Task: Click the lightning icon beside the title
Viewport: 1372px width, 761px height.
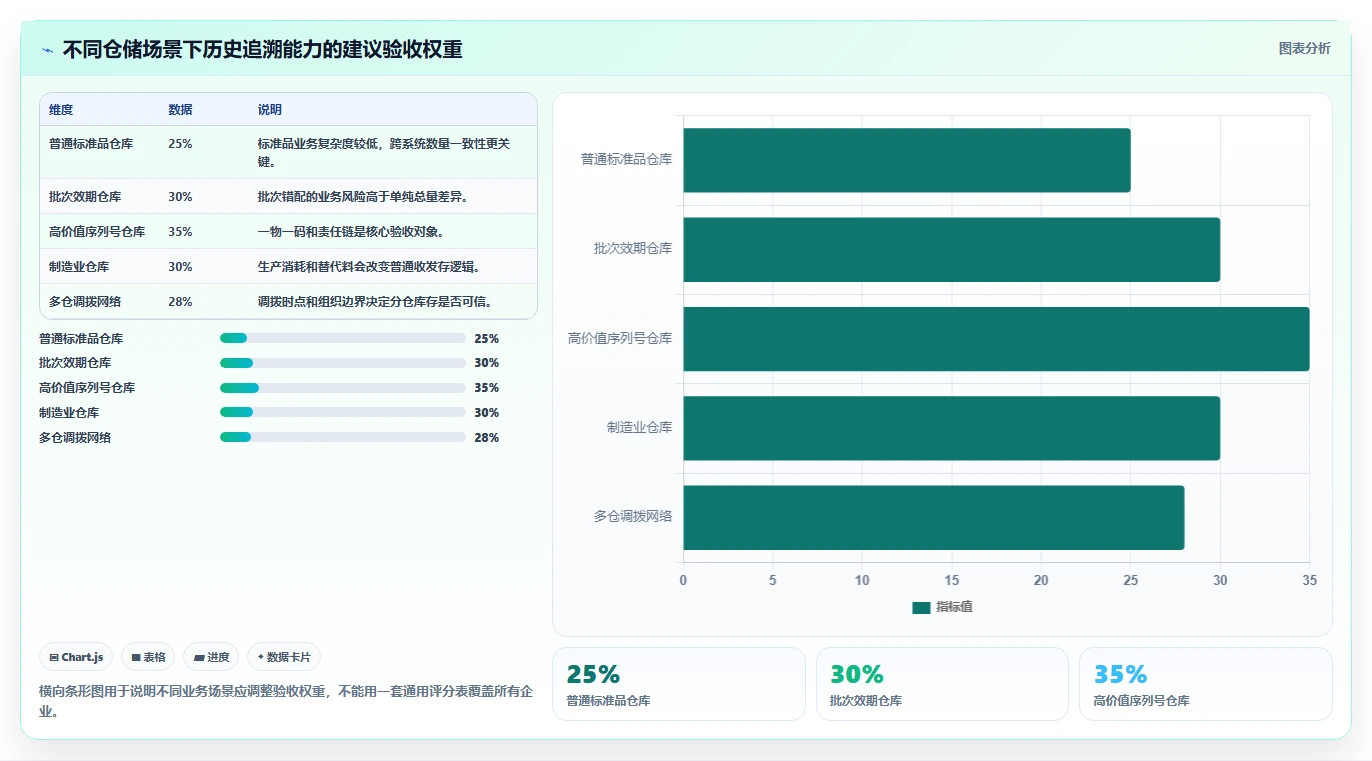Action: click(47, 50)
